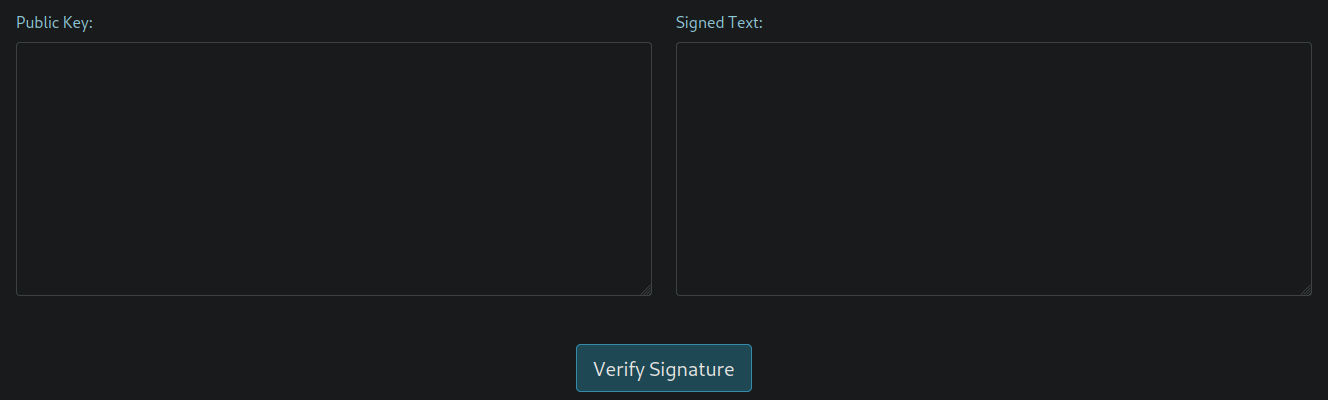Select the empty Signed Text input box

993,168
